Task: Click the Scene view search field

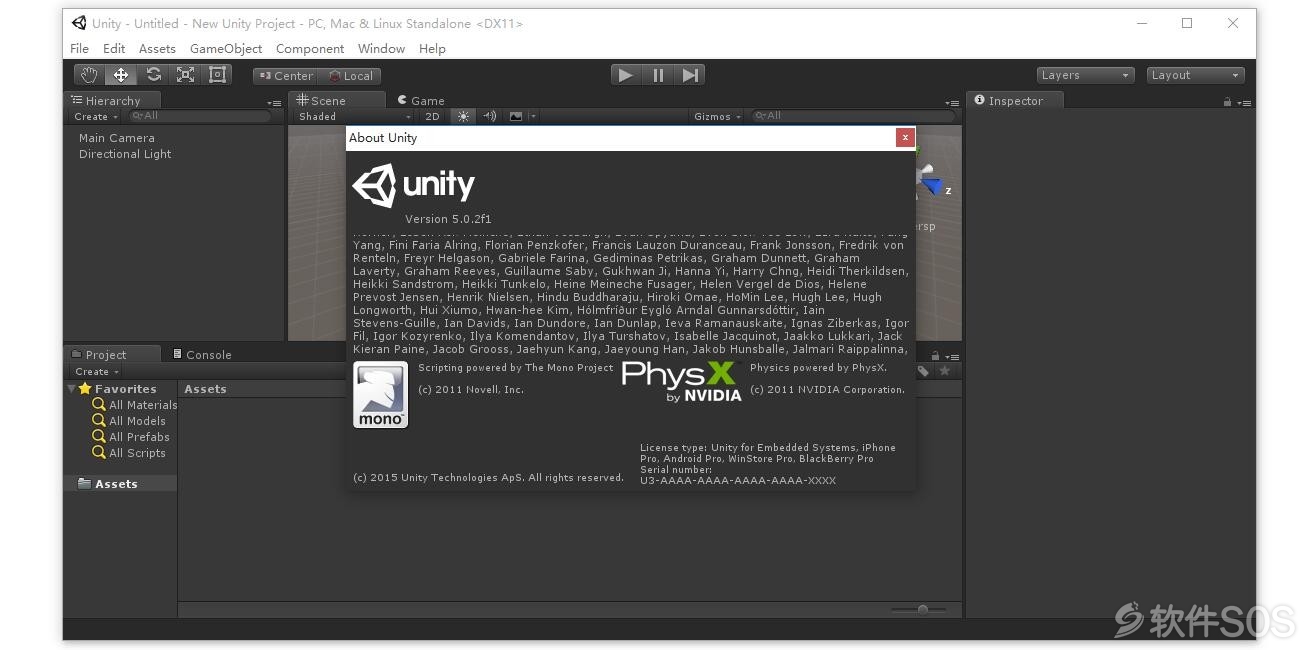Action: 854,116
